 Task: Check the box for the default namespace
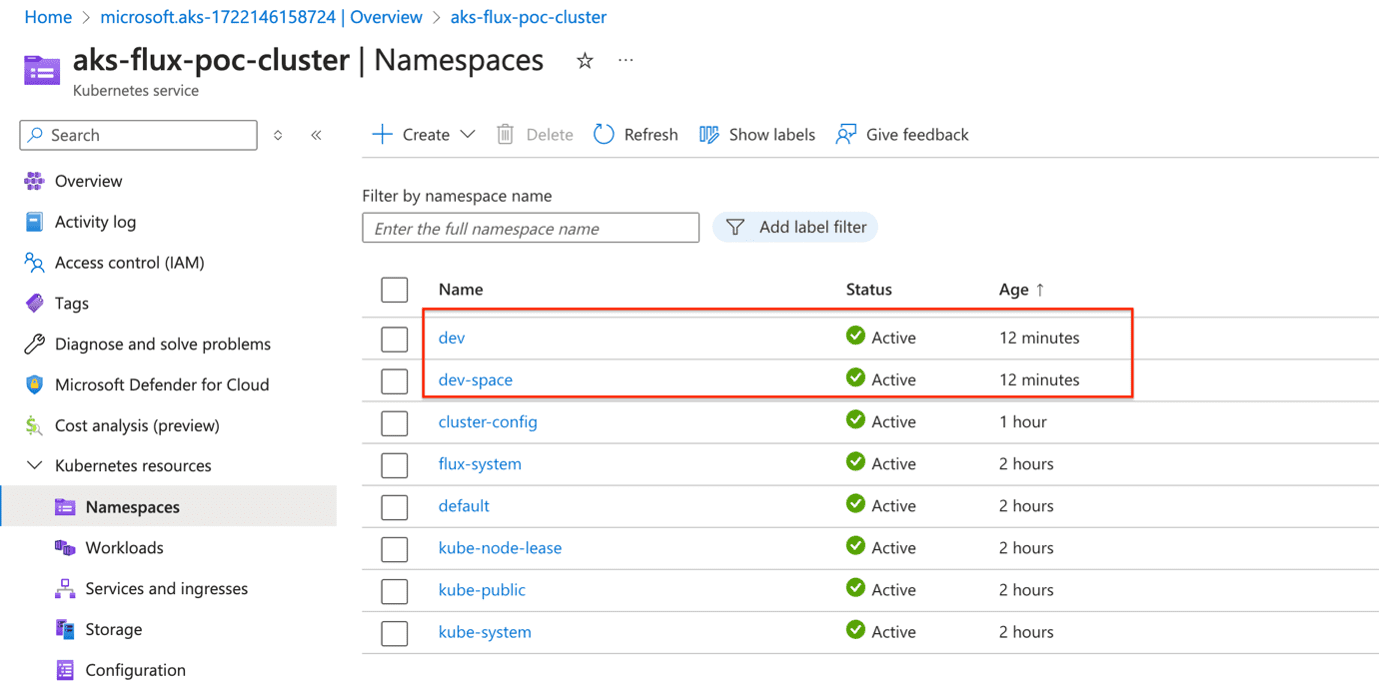coord(395,507)
